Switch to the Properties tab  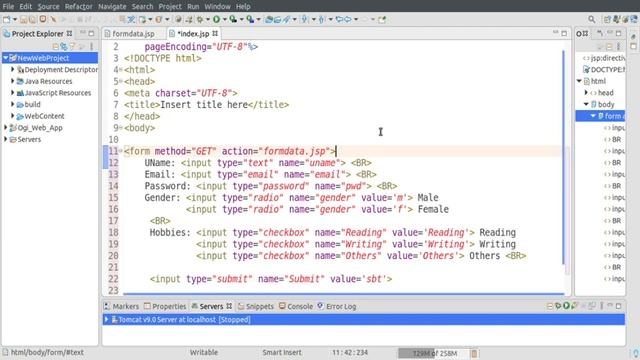point(165,306)
